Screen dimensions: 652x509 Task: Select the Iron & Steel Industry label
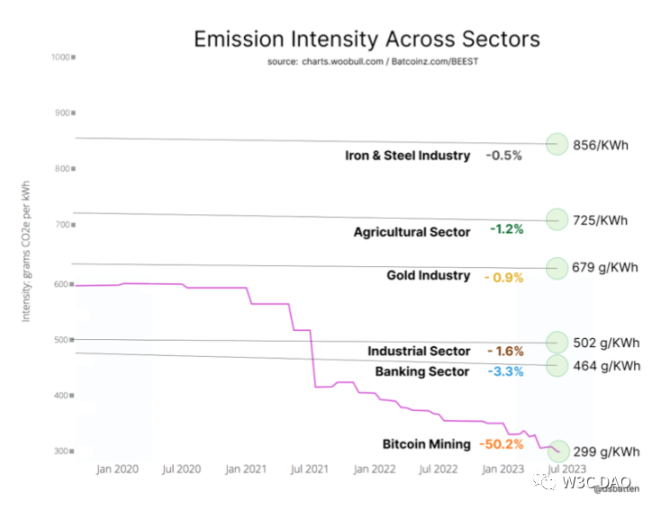407,155
